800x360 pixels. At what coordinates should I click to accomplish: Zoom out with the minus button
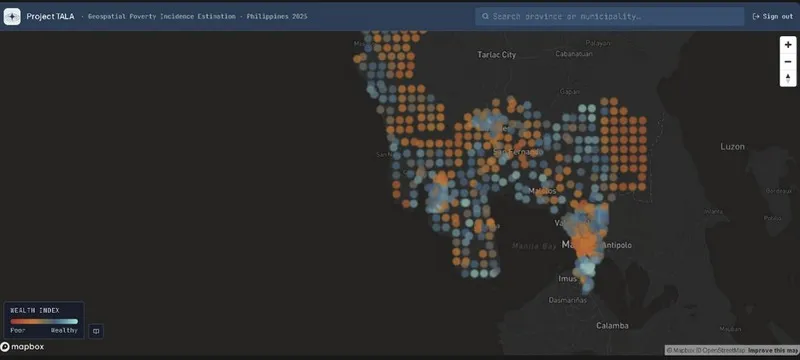(x=788, y=62)
